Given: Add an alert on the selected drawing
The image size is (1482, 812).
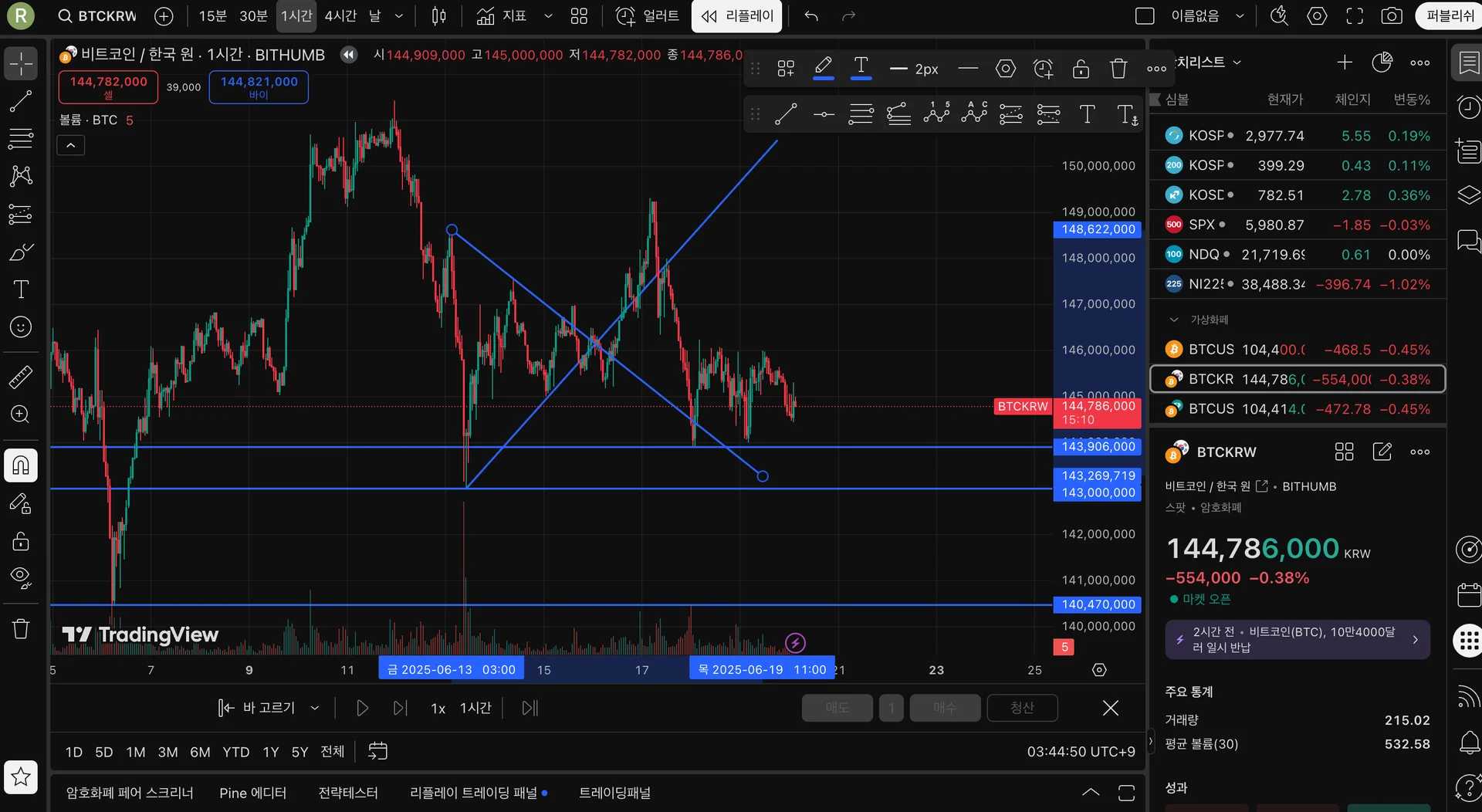Looking at the screenshot, I should [x=1044, y=69].
